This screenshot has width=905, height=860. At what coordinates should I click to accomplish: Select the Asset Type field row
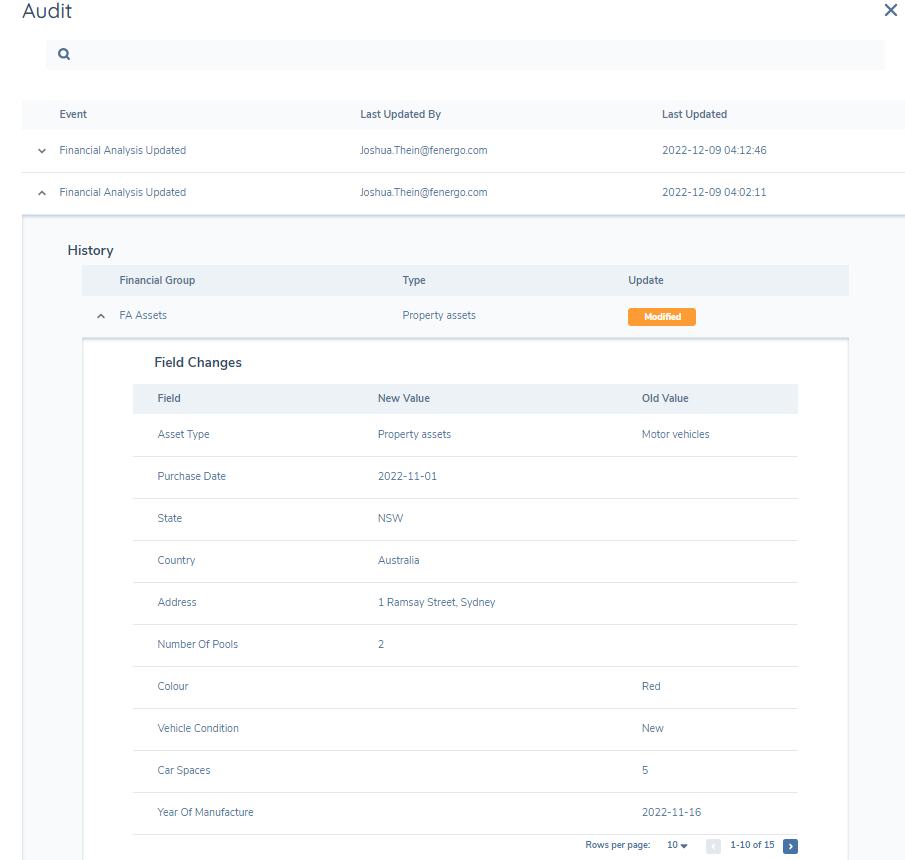[184, 435]
